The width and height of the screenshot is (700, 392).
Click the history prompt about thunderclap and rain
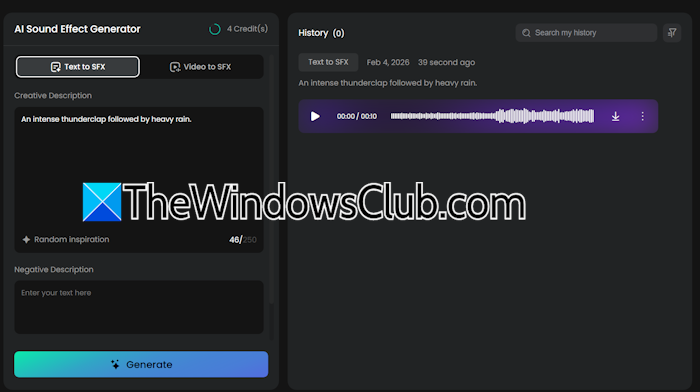point(388,83)
